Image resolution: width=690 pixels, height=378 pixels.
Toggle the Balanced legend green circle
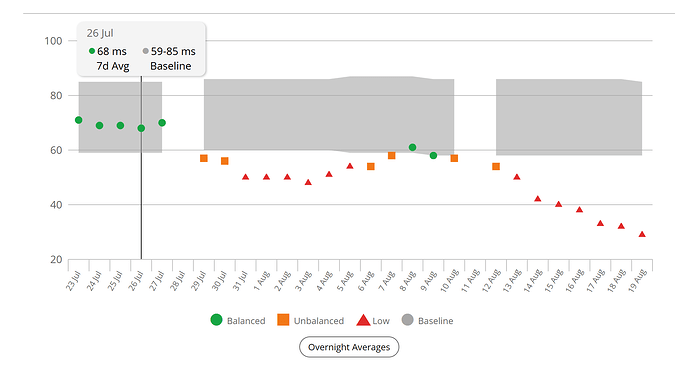click(x=217, y=320)
